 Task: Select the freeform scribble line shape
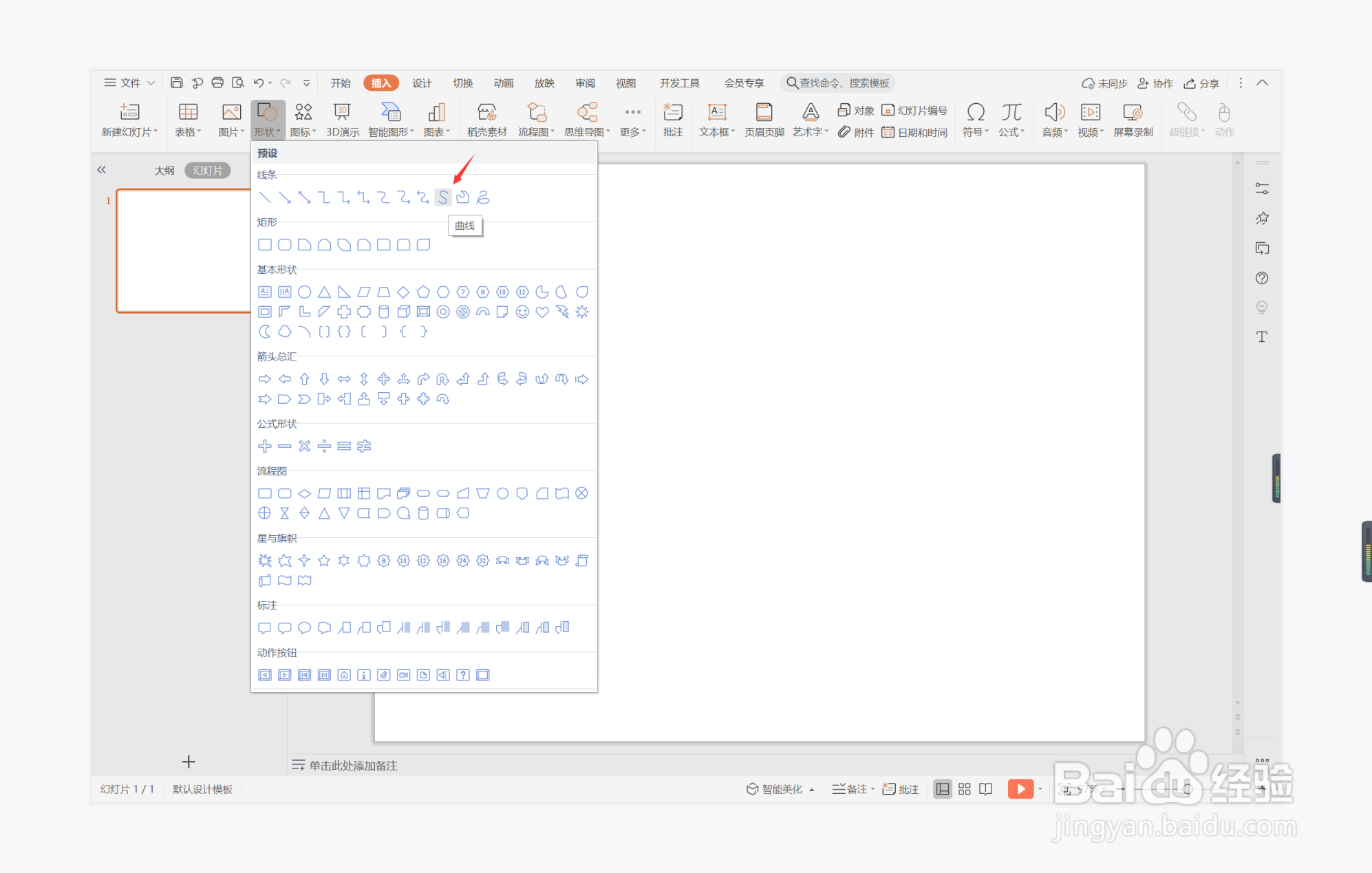coord(483,197)
